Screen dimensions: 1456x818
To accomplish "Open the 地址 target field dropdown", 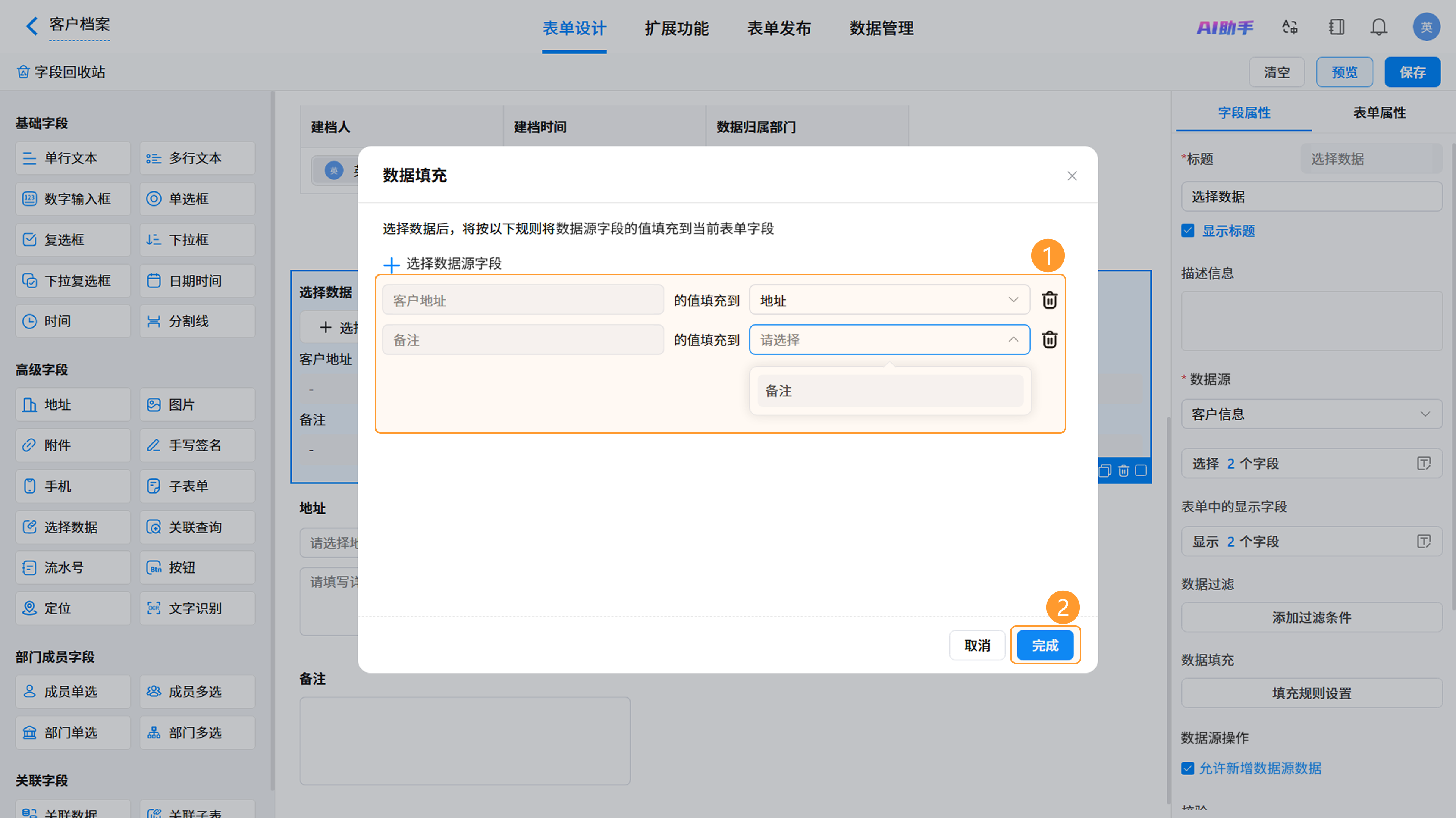I will tap(889, 300).
